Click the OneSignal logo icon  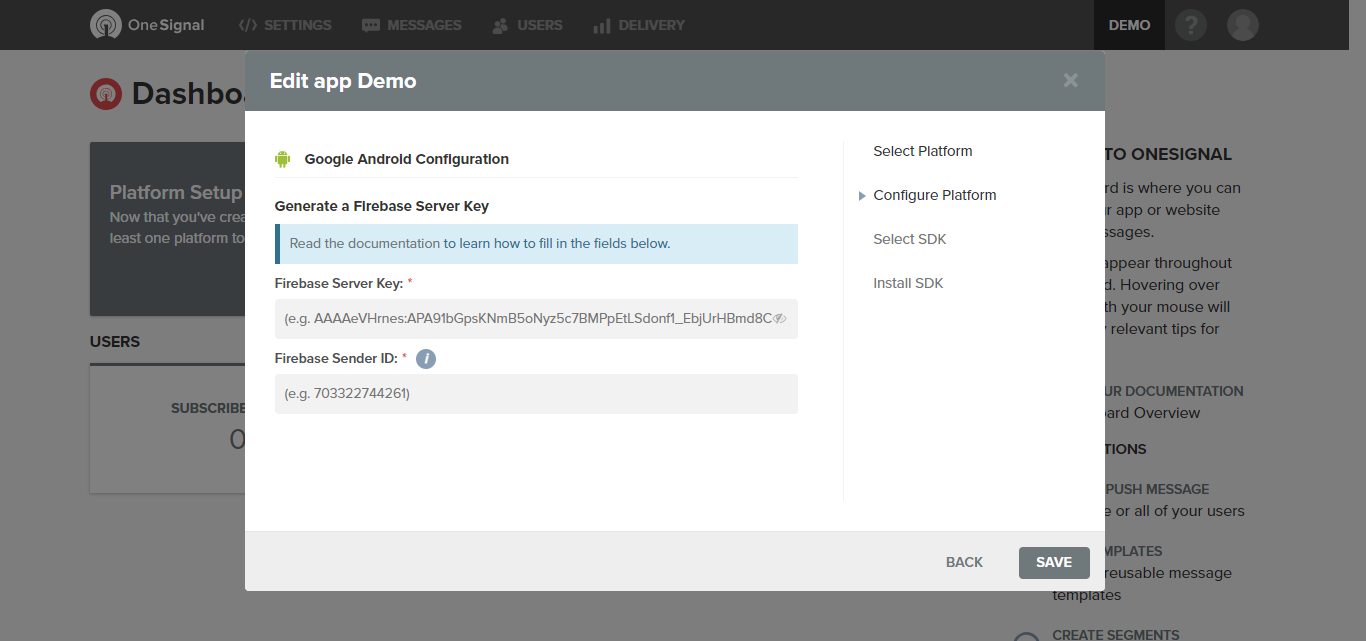tap(106, 25)
